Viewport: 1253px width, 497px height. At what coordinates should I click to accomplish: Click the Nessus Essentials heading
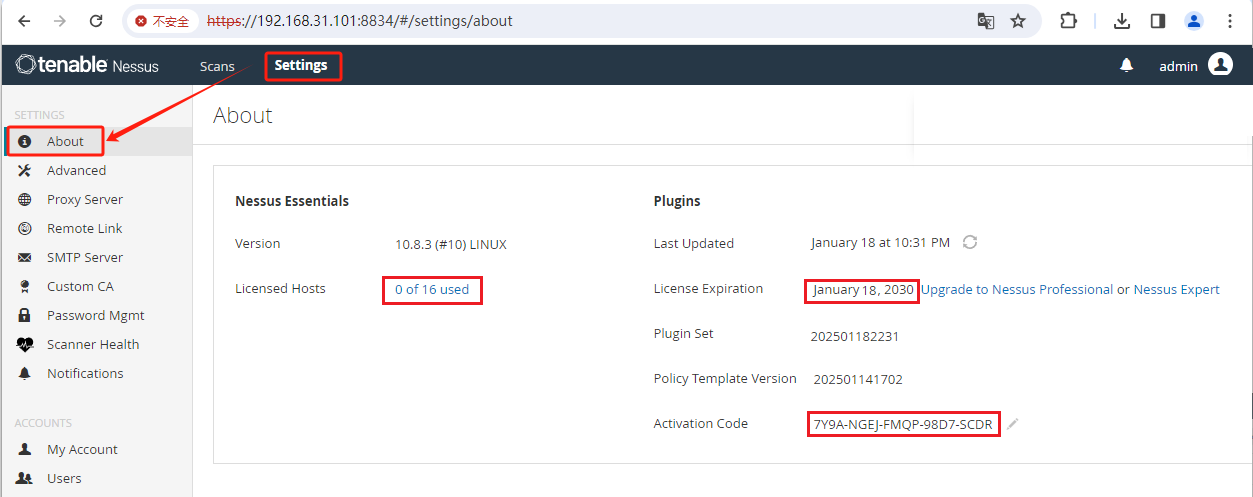click(292, 201)
